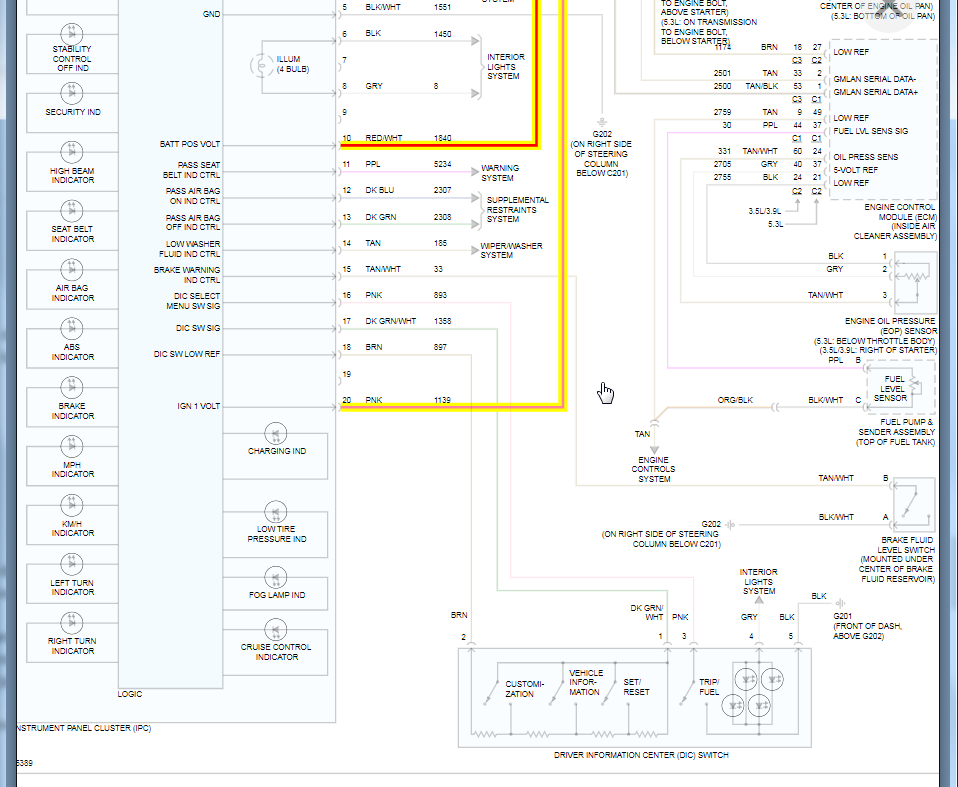Click the Fog Lamp IND symbol
958x787 pixels.
click(x=276, y=578)
